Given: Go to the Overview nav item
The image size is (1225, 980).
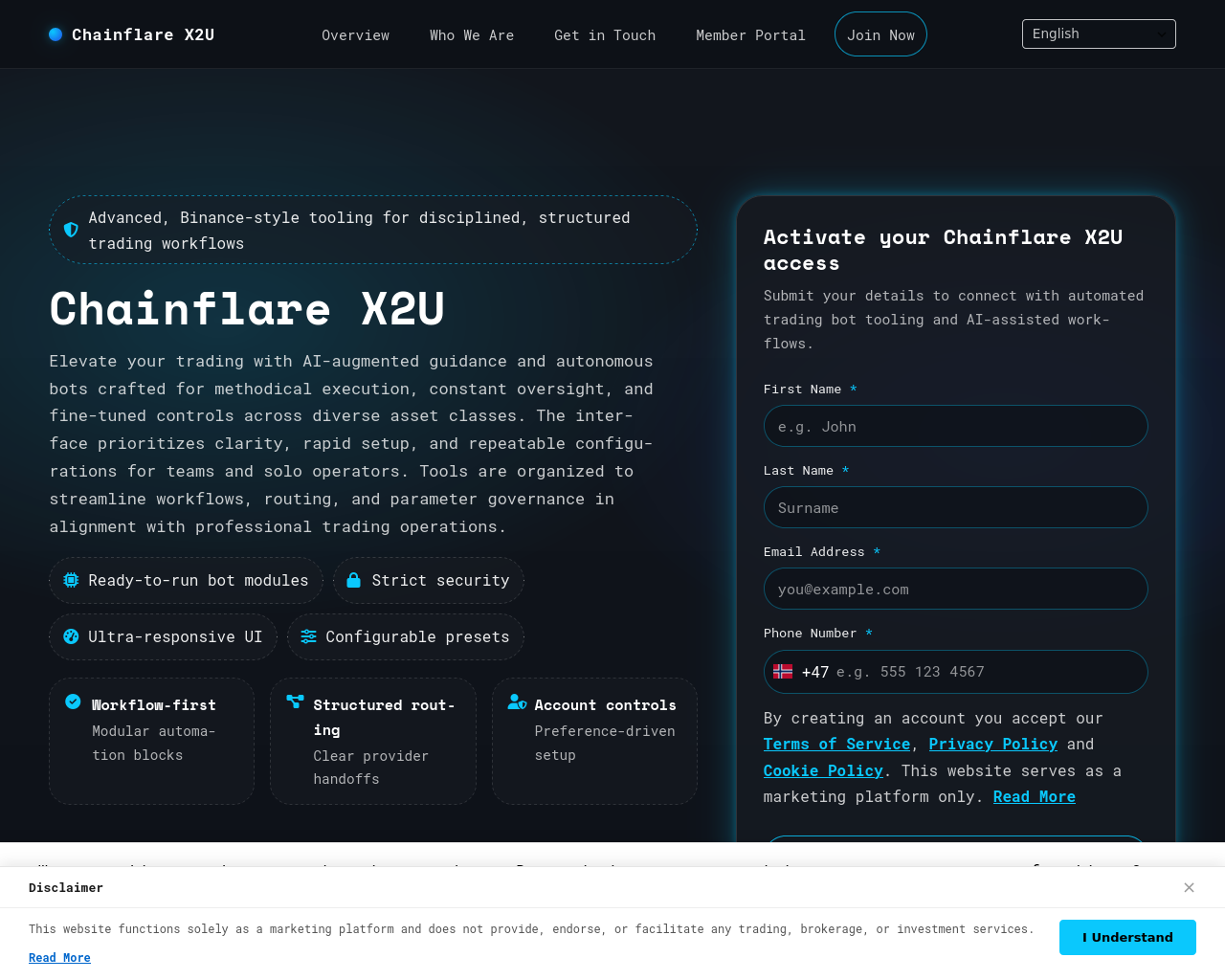Looking at the screenshot, I should point(355,35).
